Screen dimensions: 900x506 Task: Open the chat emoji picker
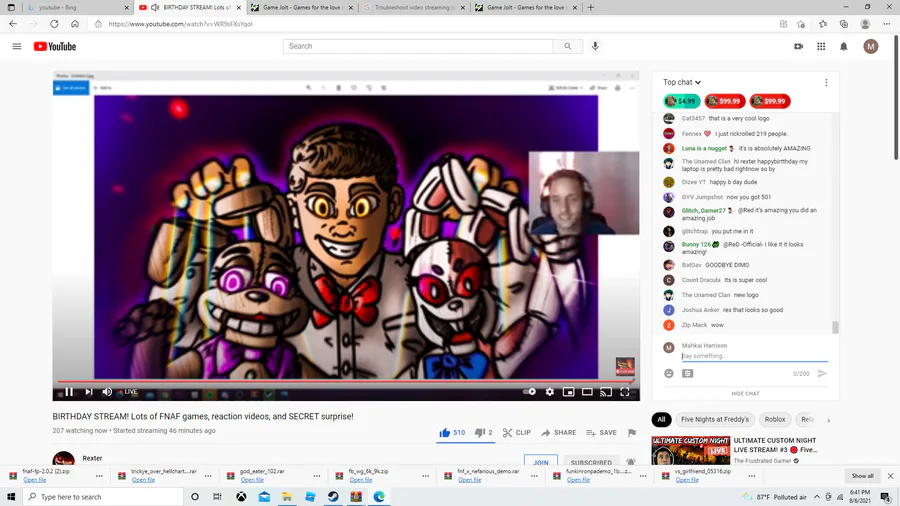tap(669, 373)
